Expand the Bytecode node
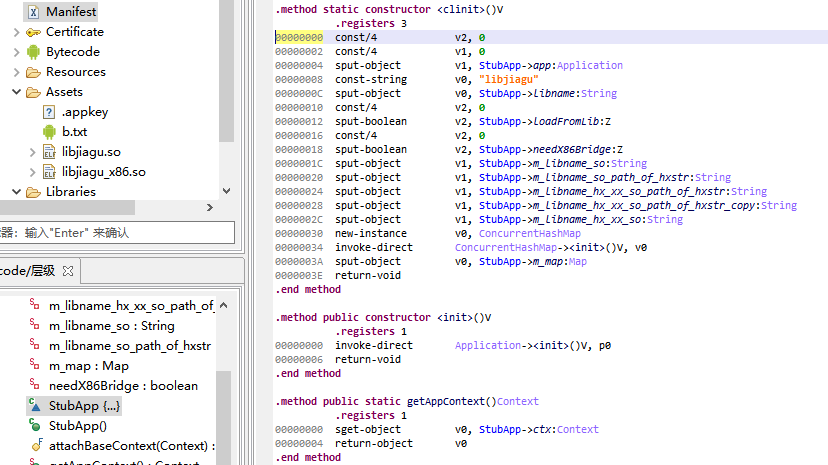 pos(16,52)
